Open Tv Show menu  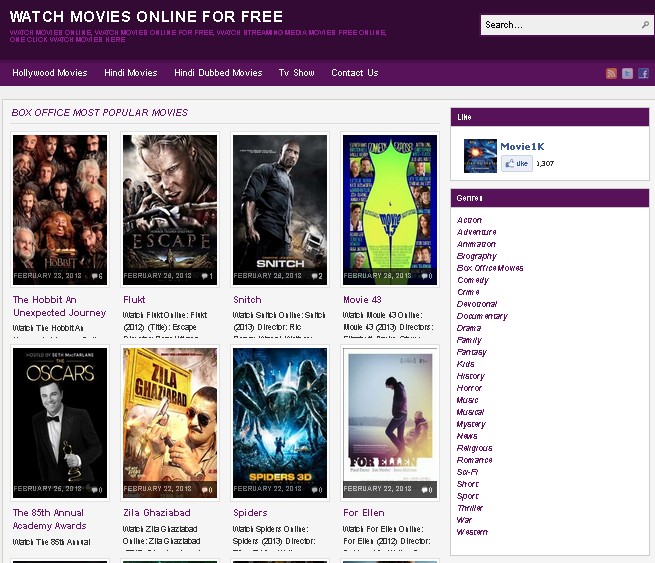tap(297, 73)
